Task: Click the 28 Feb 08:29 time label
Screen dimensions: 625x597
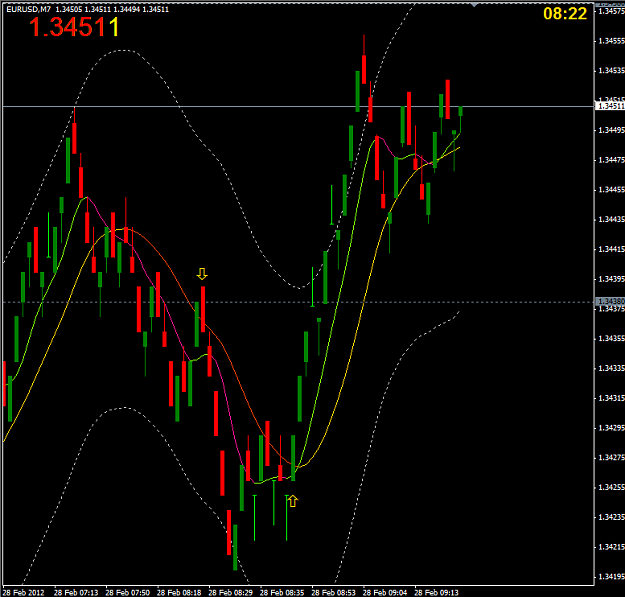Action: (x=230, y=592)
